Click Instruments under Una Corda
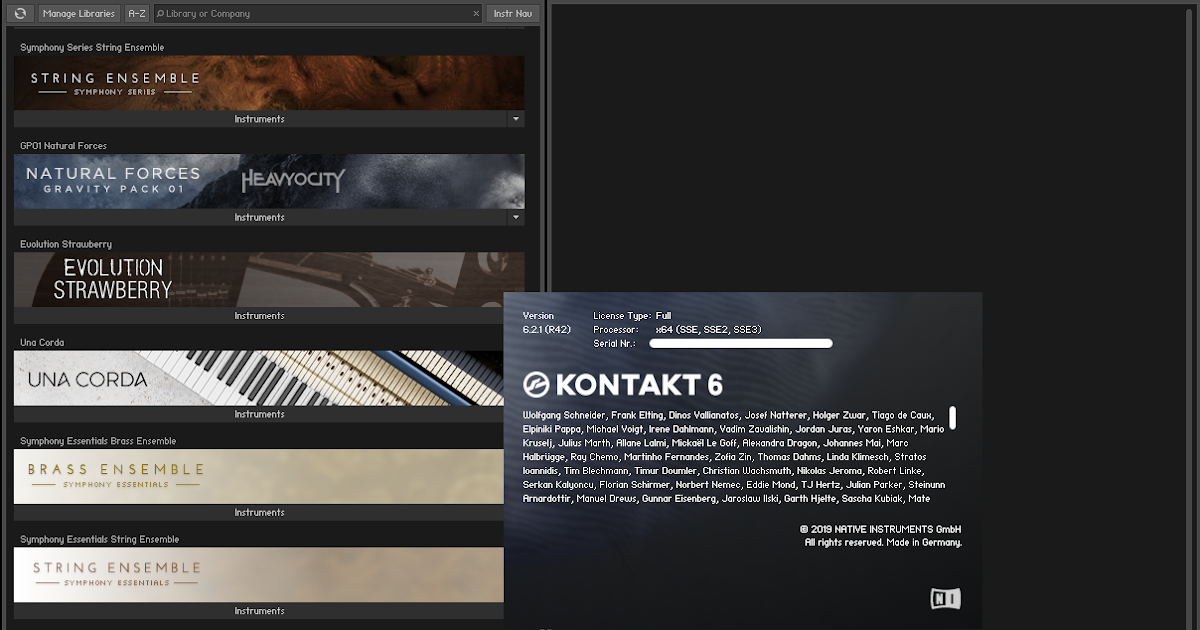Viewport: 1200px width, 630px height. pos(259,413)
